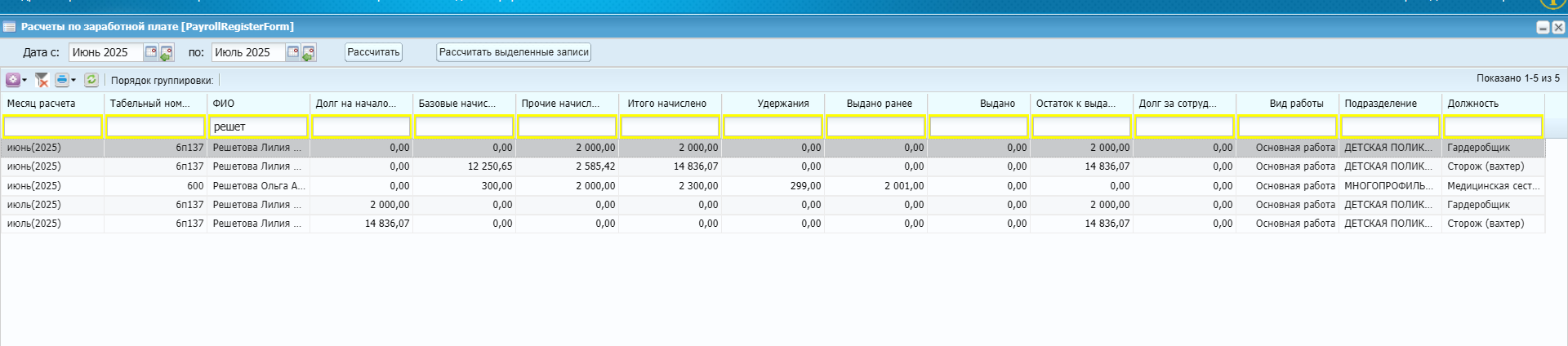The height and width of the screenshot is (346, 1568).
Task: Focus filter field under Долг на начало
Action: point(362,126)
